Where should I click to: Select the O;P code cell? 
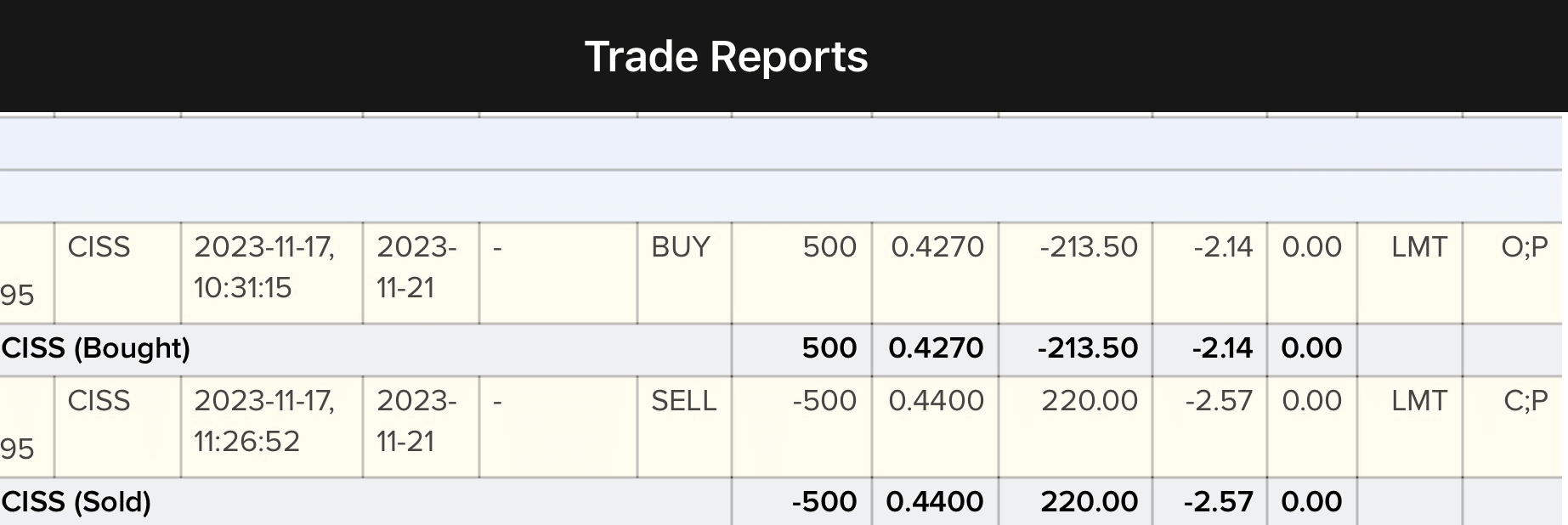1524,247
